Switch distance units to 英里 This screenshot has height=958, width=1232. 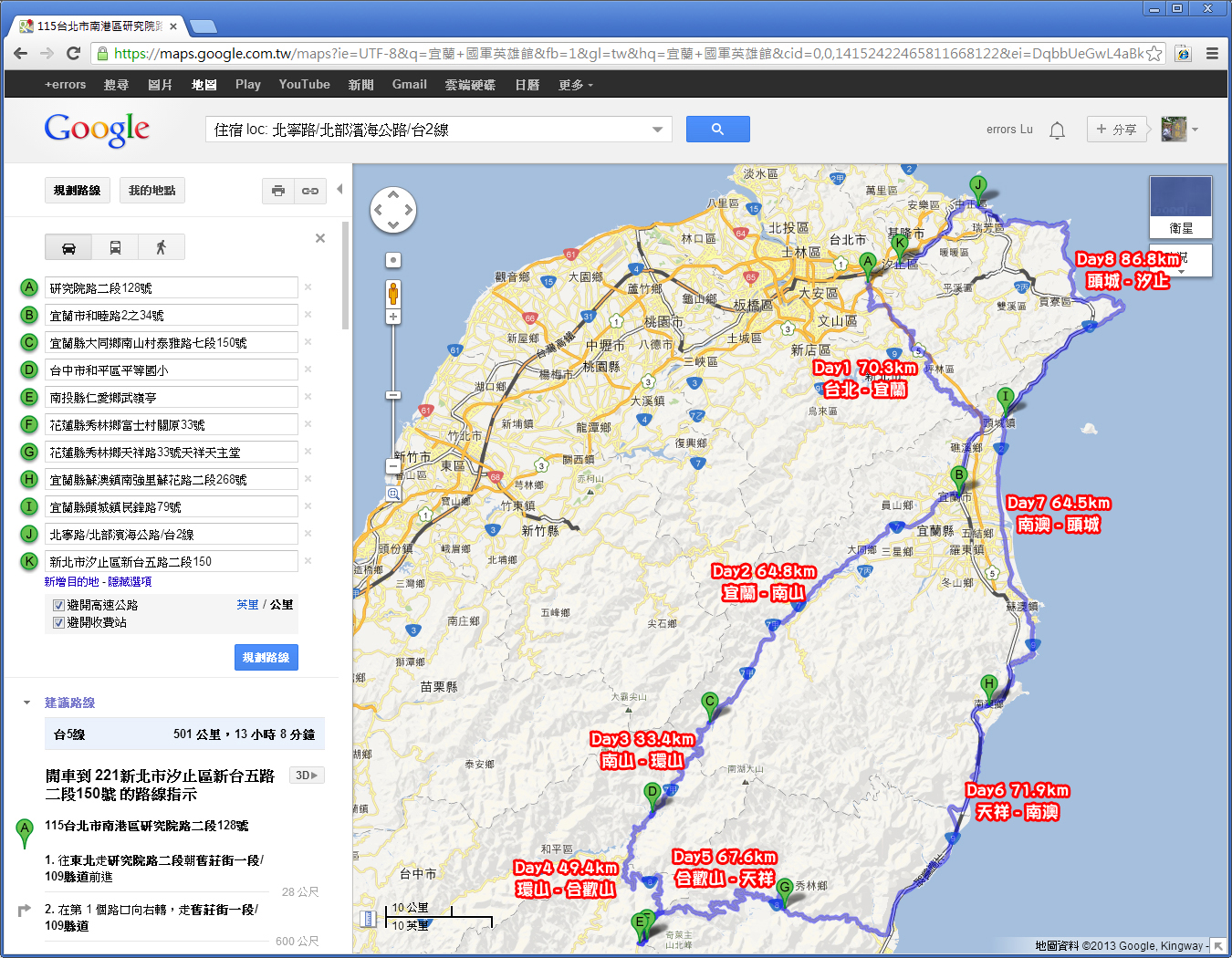pos(247,605)
